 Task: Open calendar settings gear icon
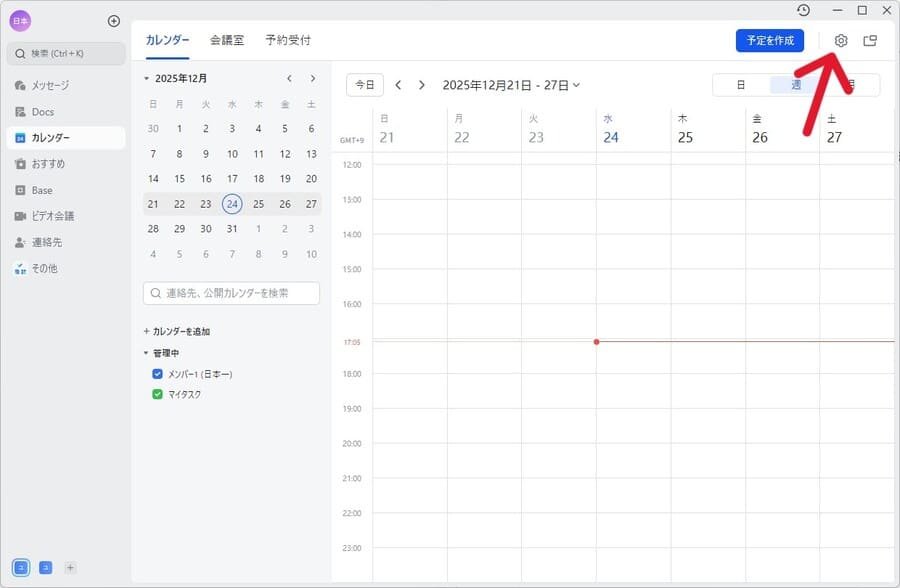point(841,41)
